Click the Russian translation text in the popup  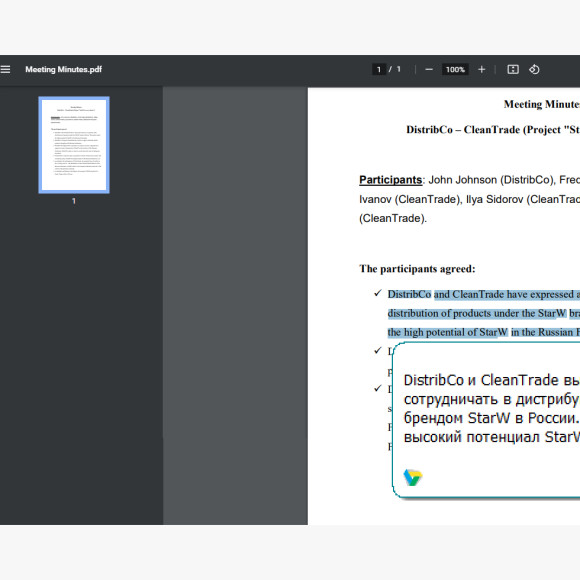tap(492, 409)
